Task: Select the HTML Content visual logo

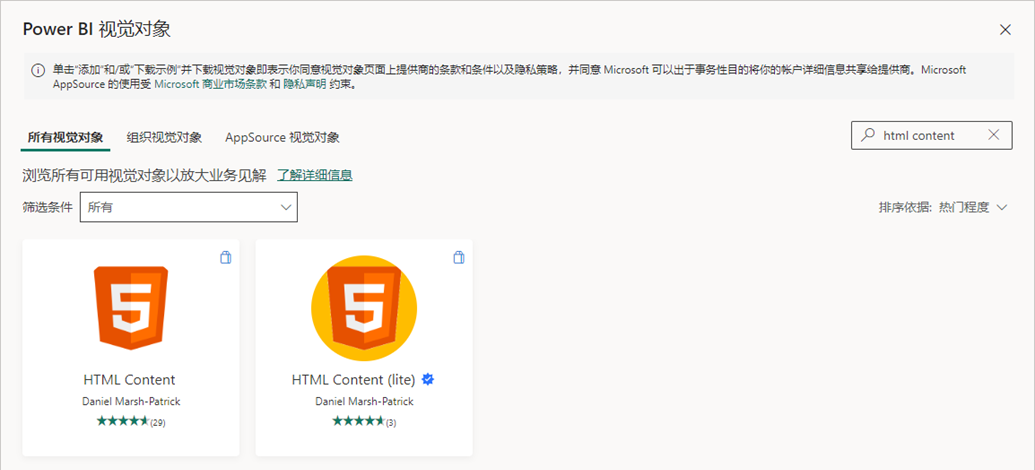Action: (131, 308)
